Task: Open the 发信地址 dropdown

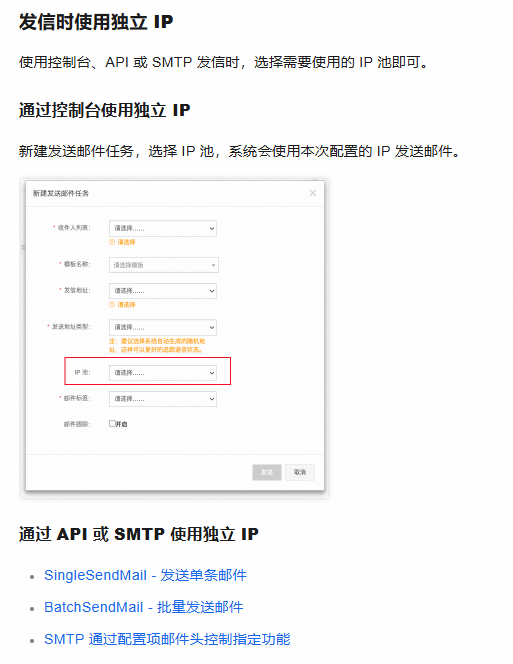Action: pyautogui.click(x=163, y=291)
